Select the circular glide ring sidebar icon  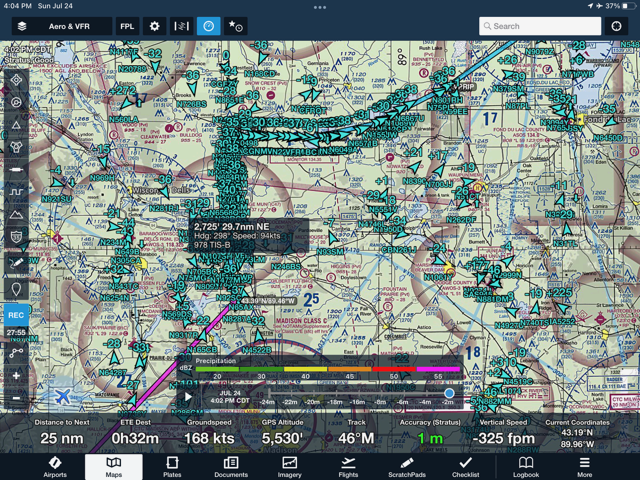pyautogui.click(x=16, y=102)
